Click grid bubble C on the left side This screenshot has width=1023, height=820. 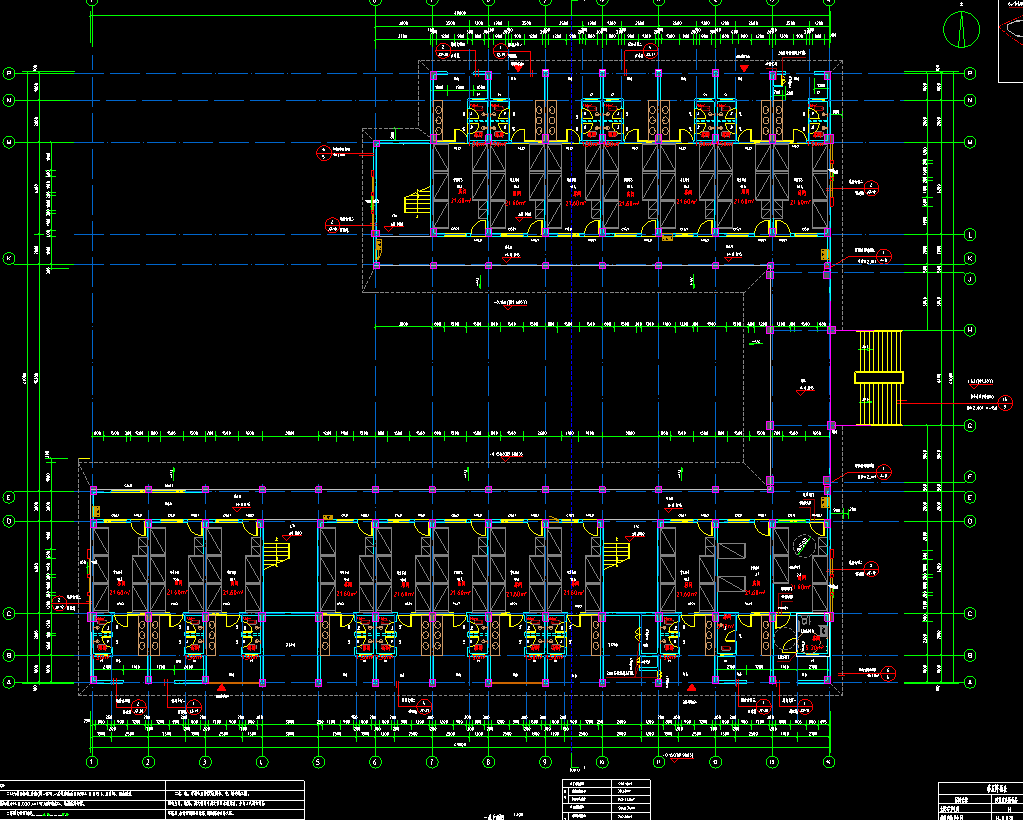(x=10, y=613)
